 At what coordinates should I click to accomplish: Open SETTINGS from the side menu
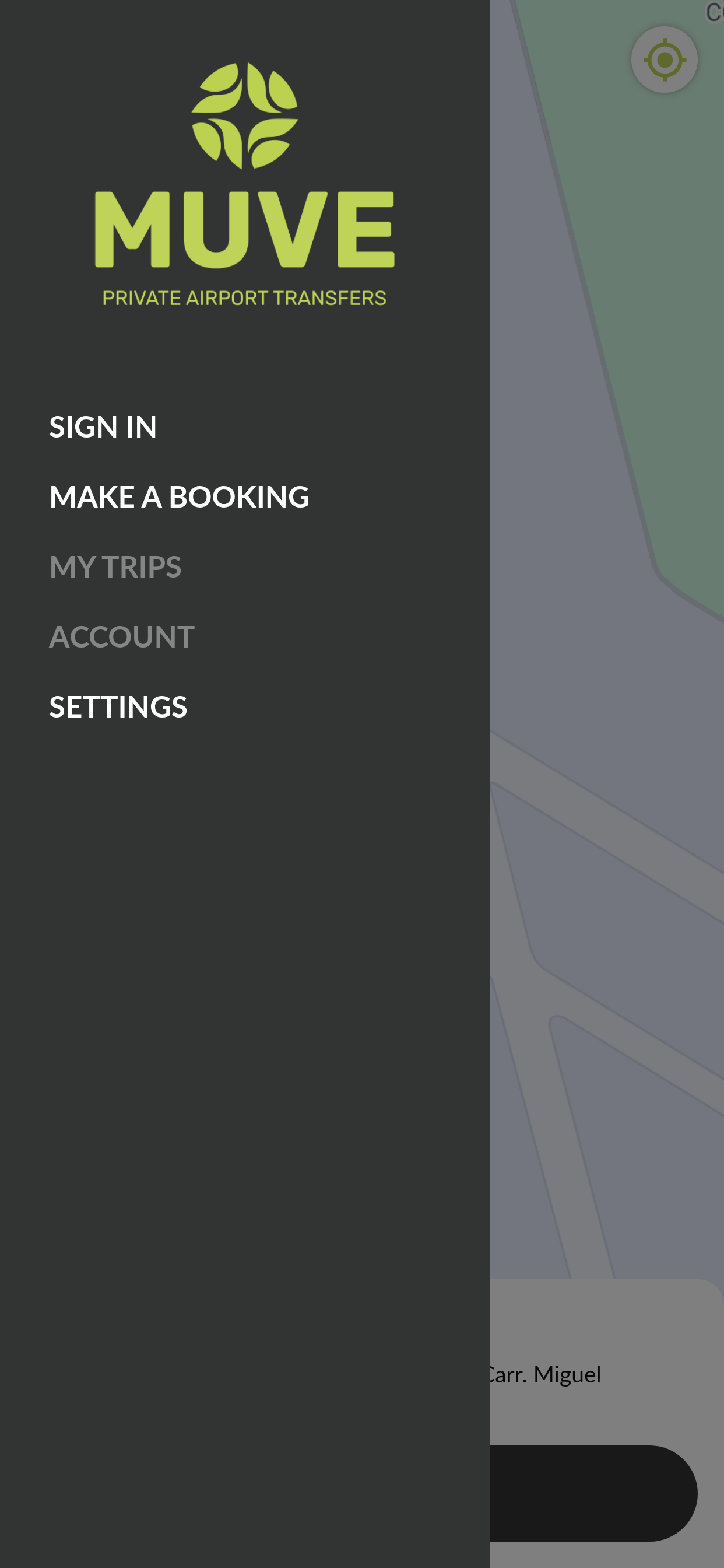[118, 706]
